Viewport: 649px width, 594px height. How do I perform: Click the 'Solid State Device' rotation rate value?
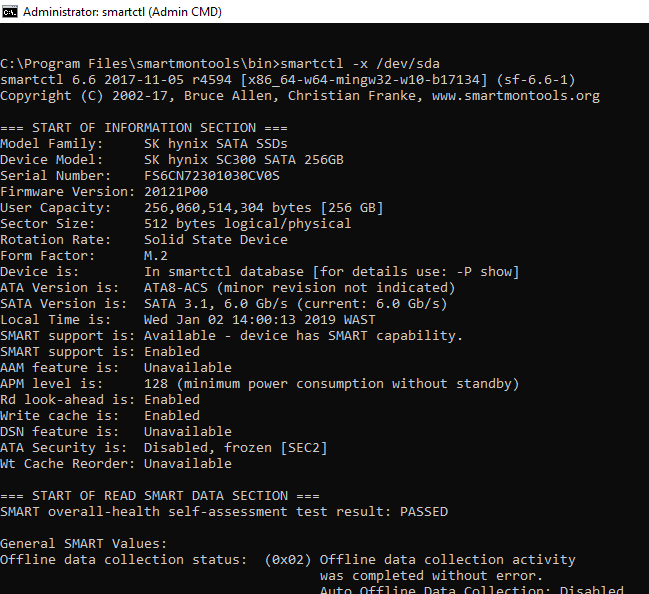[216, 240]
